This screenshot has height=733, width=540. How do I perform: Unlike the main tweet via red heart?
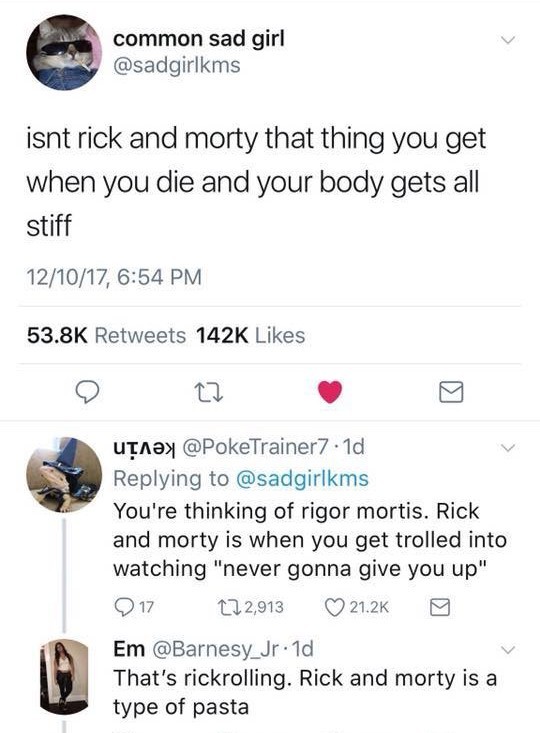click(x=330, y=392)
